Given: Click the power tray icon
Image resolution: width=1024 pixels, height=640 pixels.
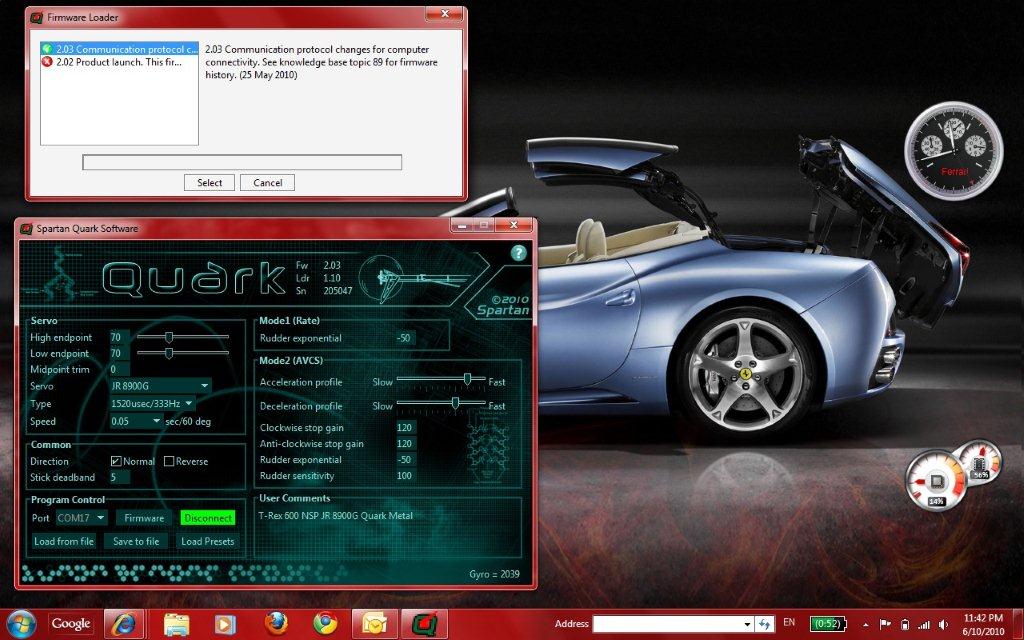Looking at the screenshot, I should [x=904, y=624].
